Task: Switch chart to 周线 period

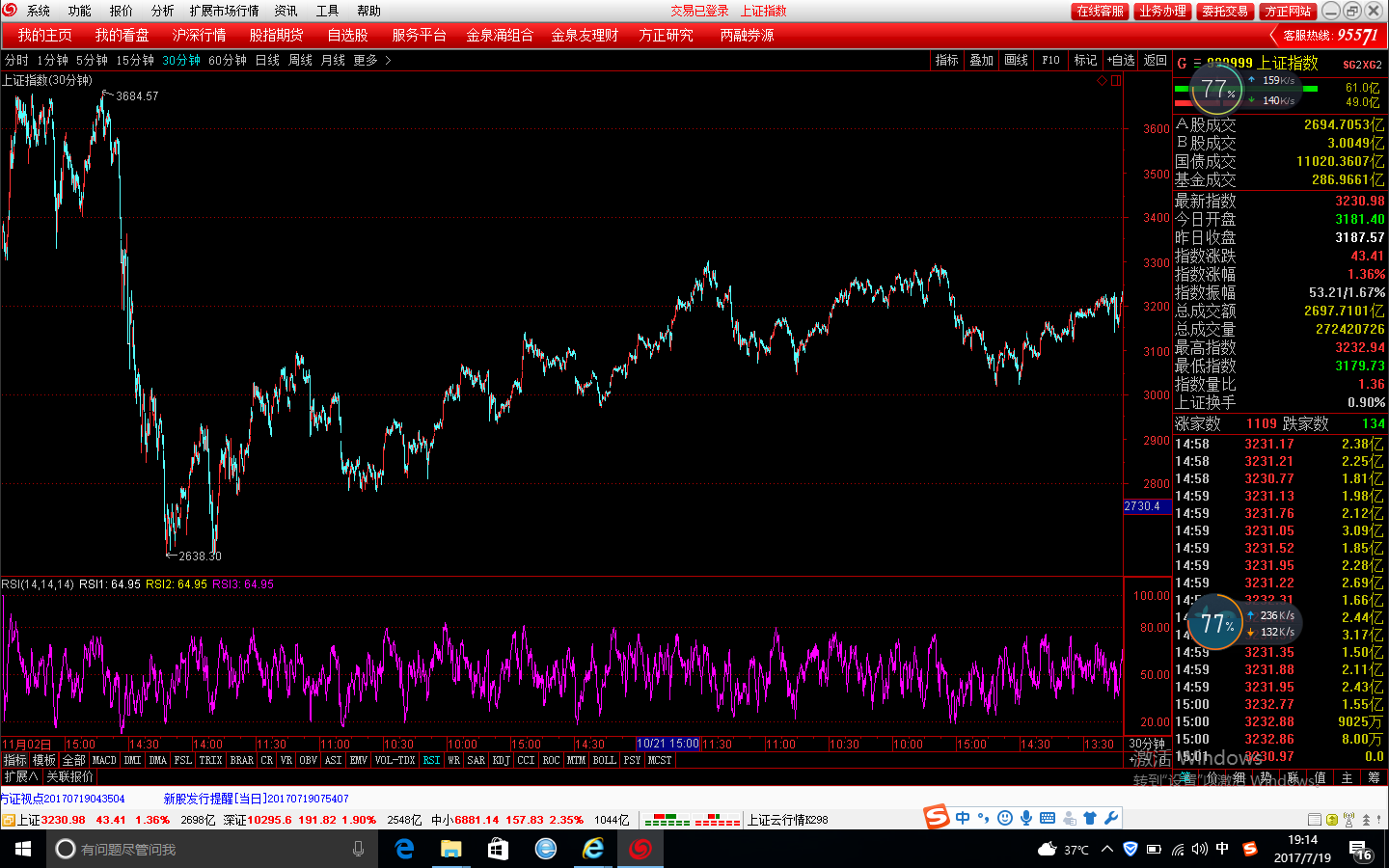Action: pyautogui.click(x=300, y=60)
